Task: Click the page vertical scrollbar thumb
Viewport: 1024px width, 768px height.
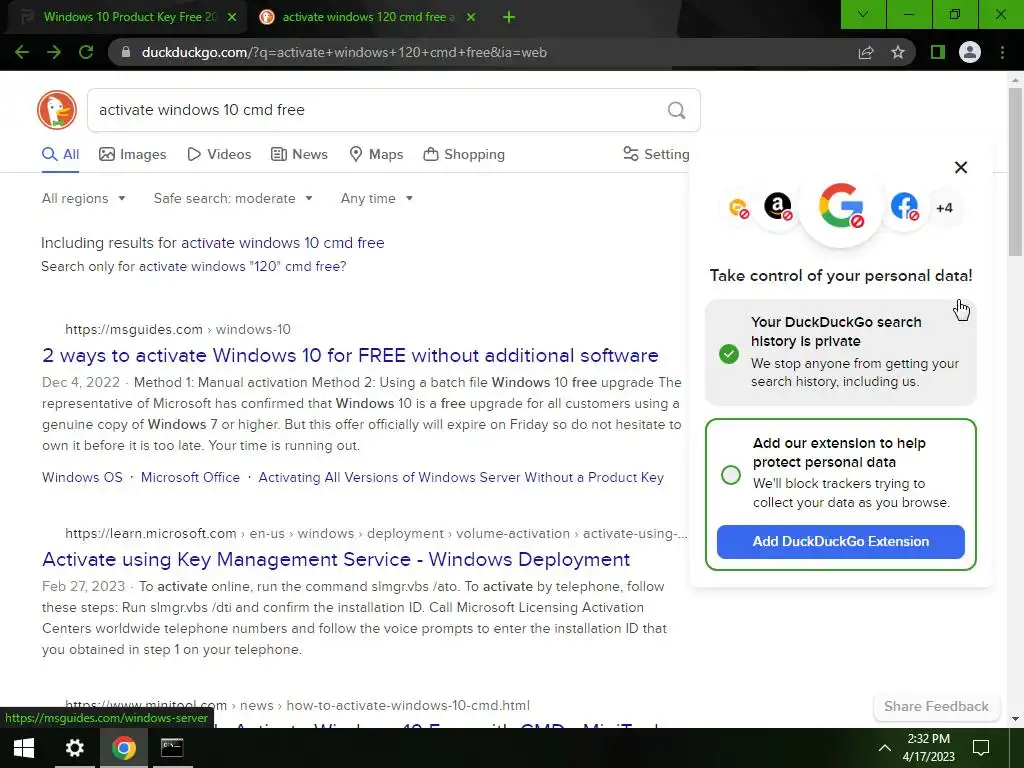Action: click(x=1015, y=172)
